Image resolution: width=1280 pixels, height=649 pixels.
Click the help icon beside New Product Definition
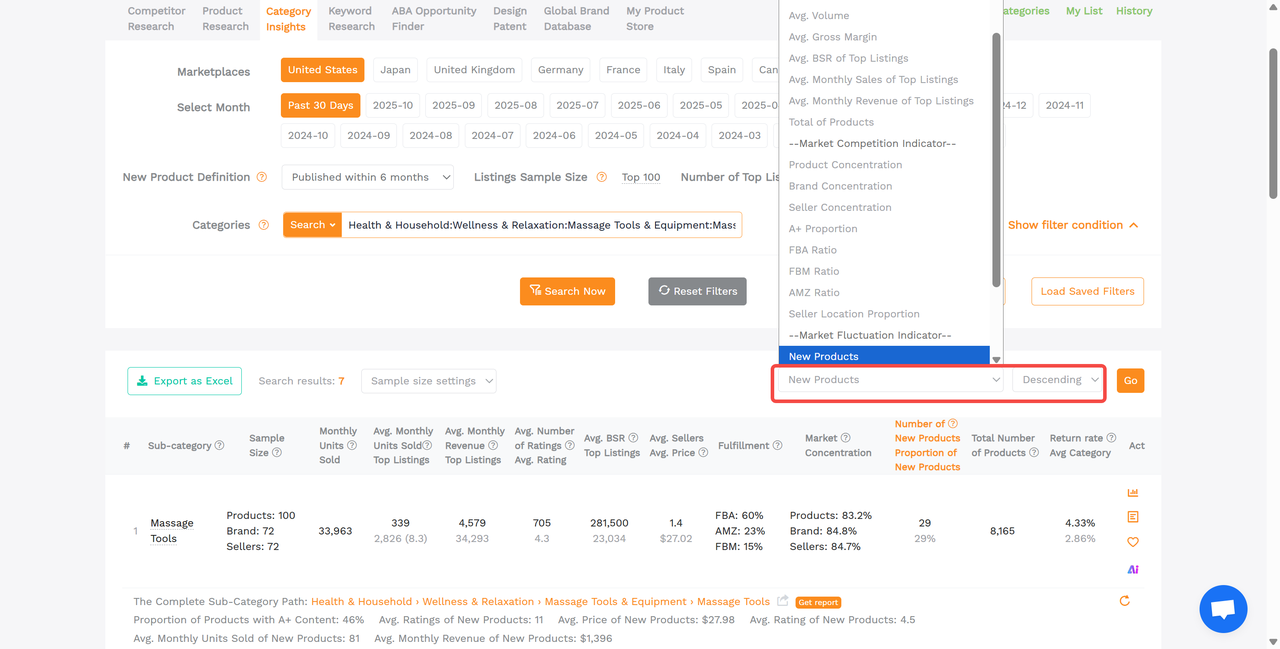262,176
